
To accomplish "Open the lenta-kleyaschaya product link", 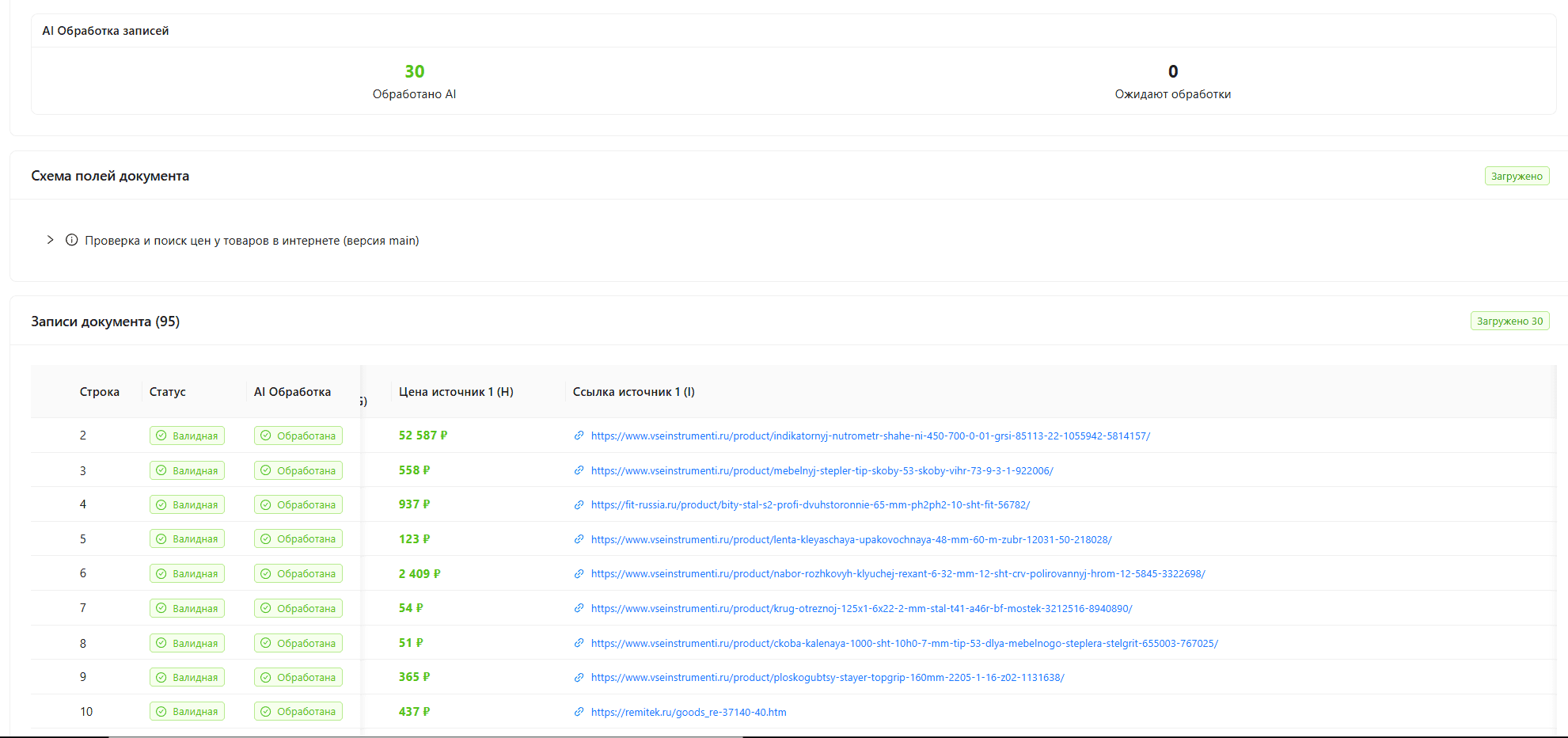I will tap(851, 539).
